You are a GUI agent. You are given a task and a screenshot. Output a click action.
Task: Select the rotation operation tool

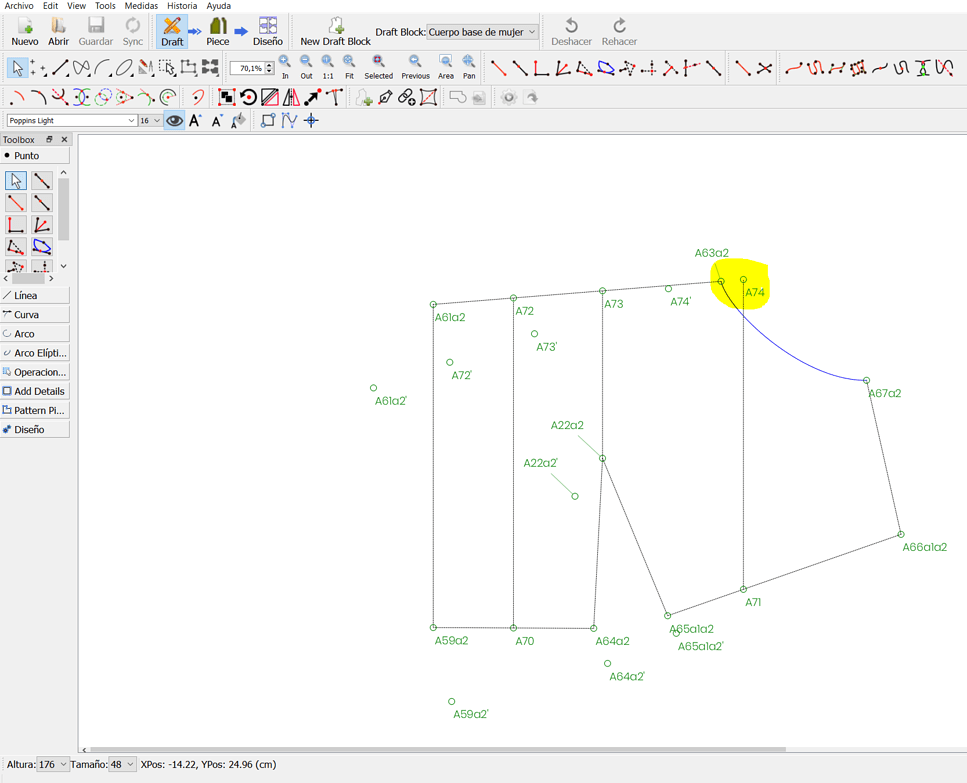coord(250,97)
